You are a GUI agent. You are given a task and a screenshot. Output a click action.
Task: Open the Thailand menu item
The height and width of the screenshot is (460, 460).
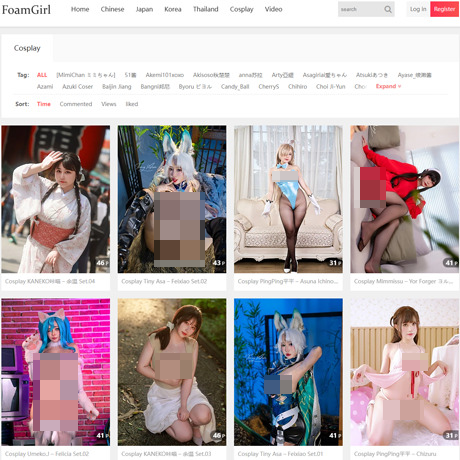tap(205, 9)
